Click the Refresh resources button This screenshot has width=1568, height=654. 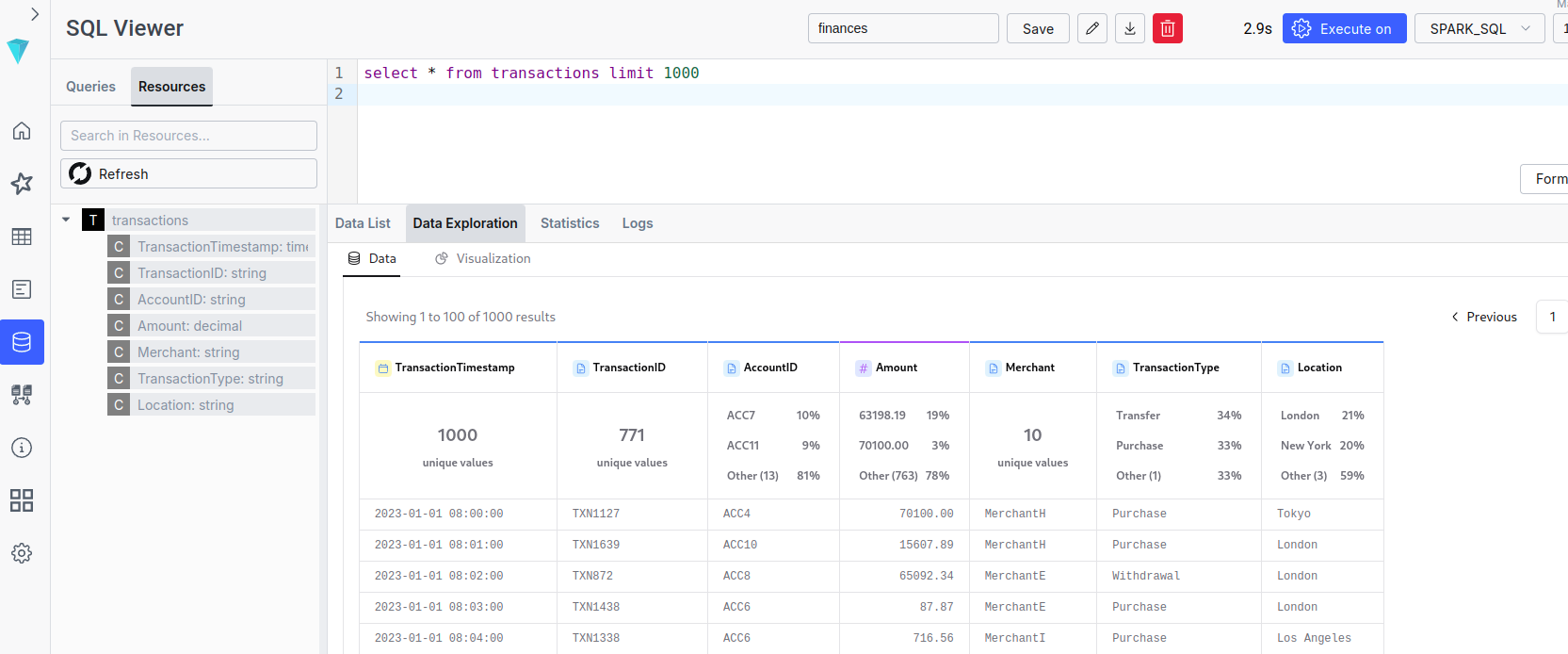point(188,174)
